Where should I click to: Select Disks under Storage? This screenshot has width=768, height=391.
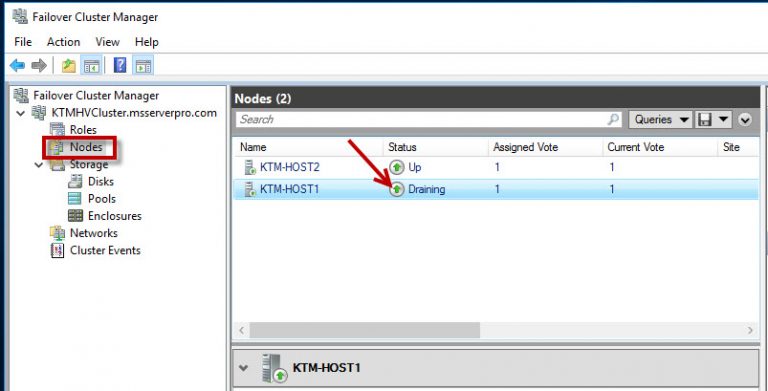(x=101, y=181)
